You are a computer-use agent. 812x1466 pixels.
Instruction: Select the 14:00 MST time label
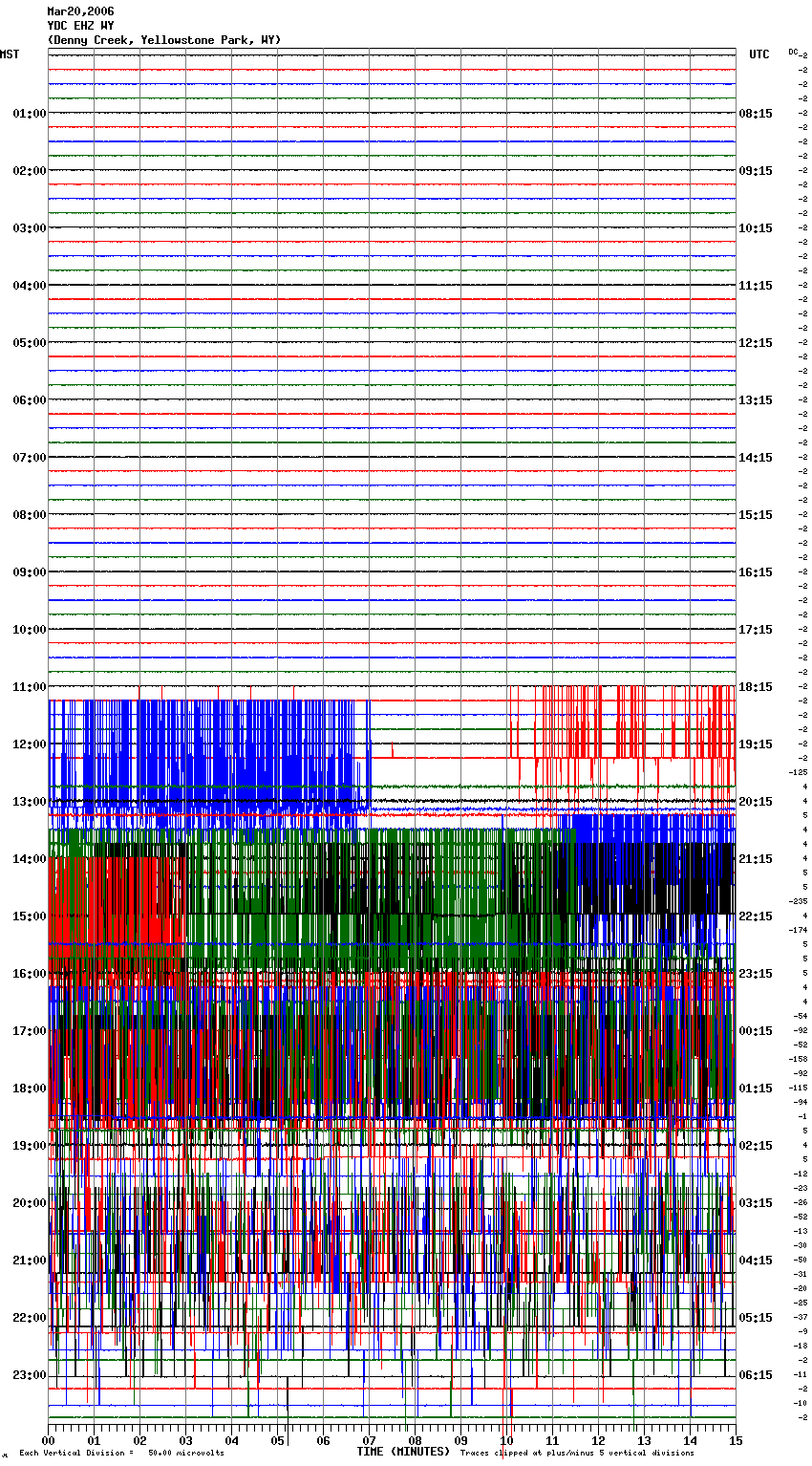coord(30,859)
